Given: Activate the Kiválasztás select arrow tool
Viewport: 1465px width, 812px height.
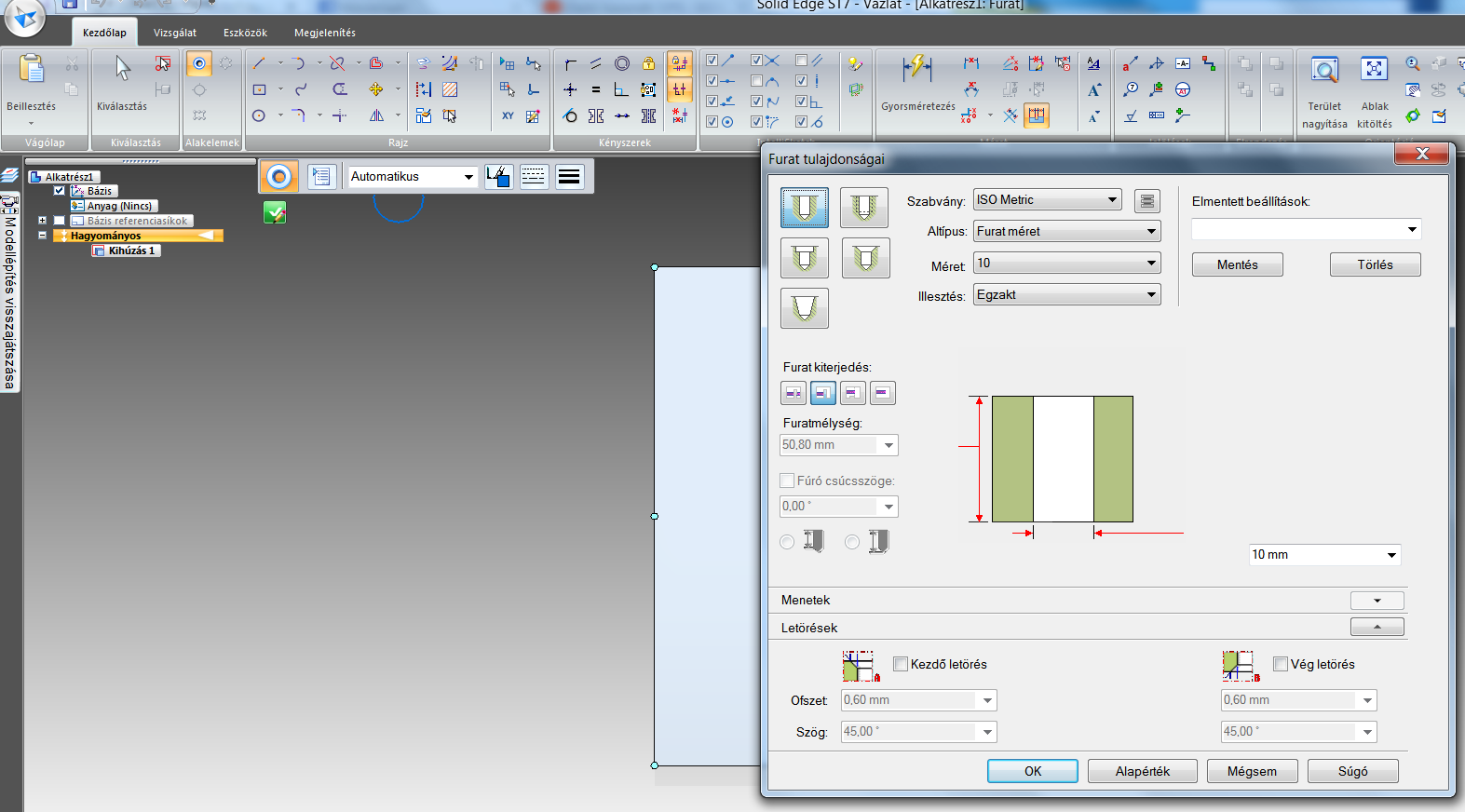Looking at the screenshot, I should click(x=123, y=68).
